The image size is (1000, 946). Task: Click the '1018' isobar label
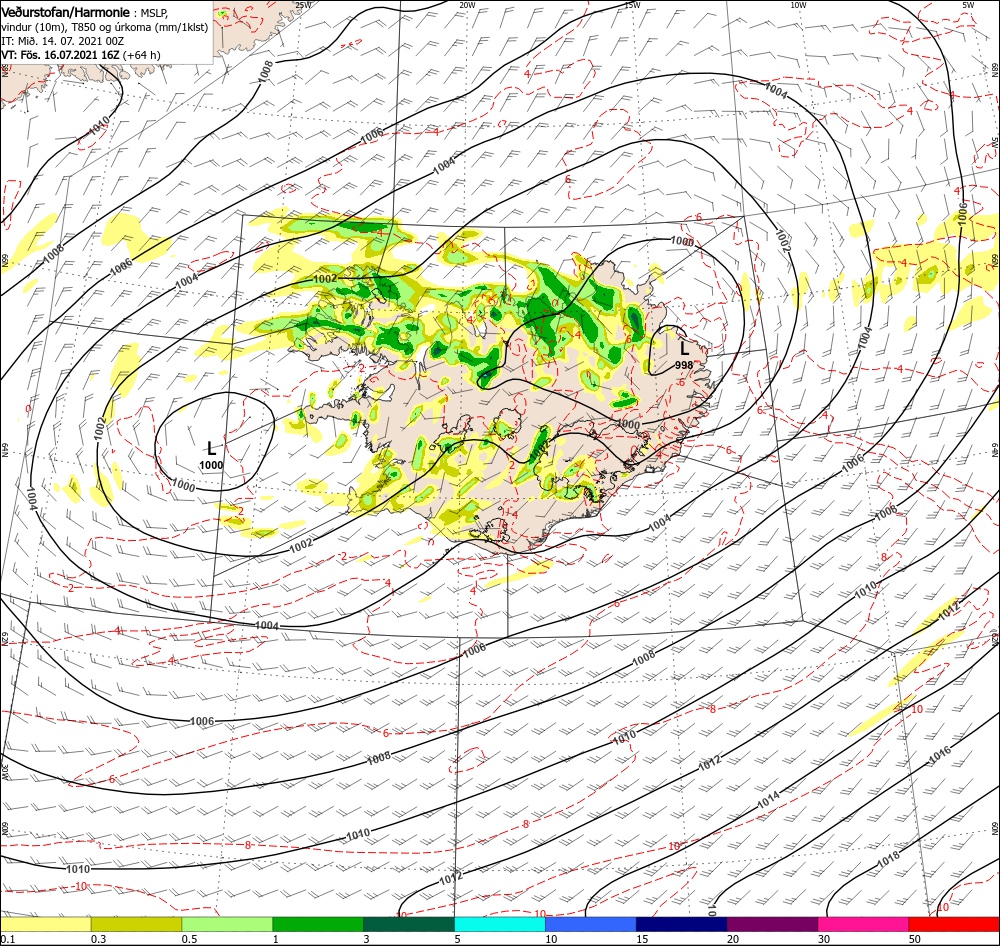point(888,859)
